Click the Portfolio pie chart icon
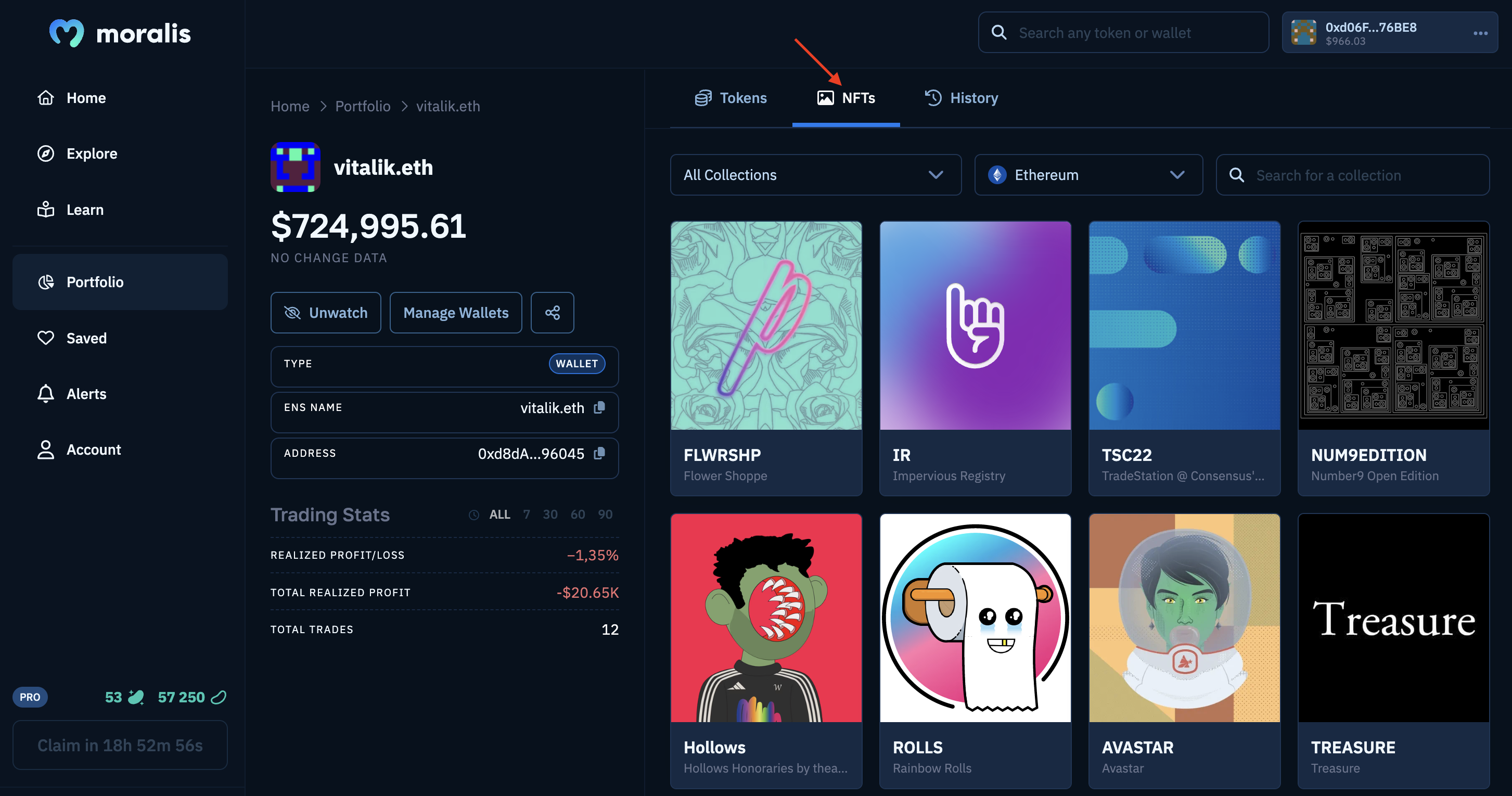This screenshot has height=796, width=1512. [46, 282]
